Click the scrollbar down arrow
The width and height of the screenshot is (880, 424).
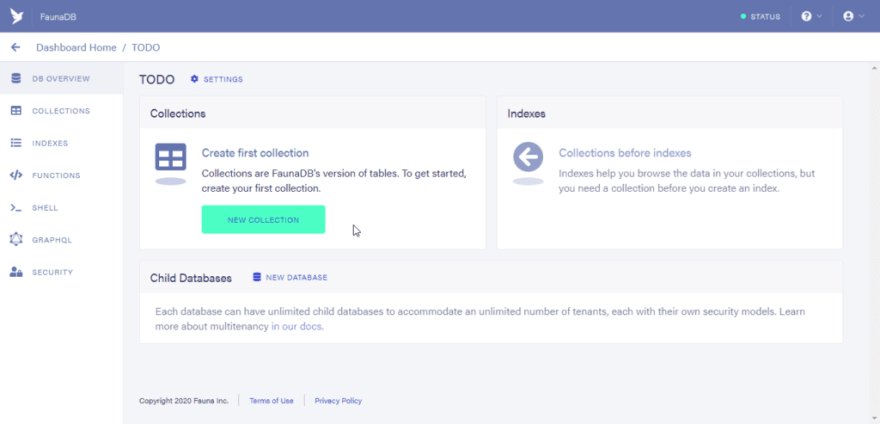pos(874,419)
